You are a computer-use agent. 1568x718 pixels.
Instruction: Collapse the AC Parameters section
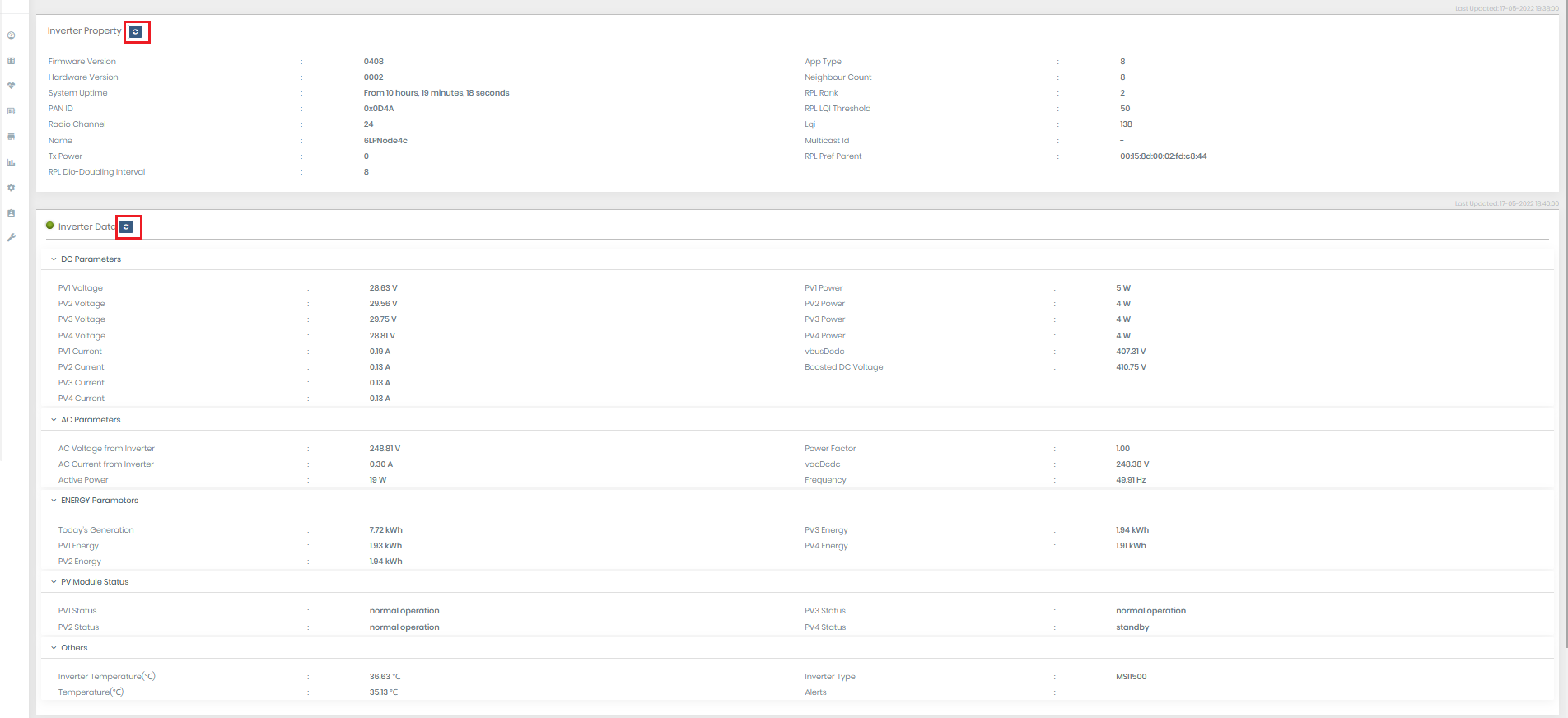[54, 420]
